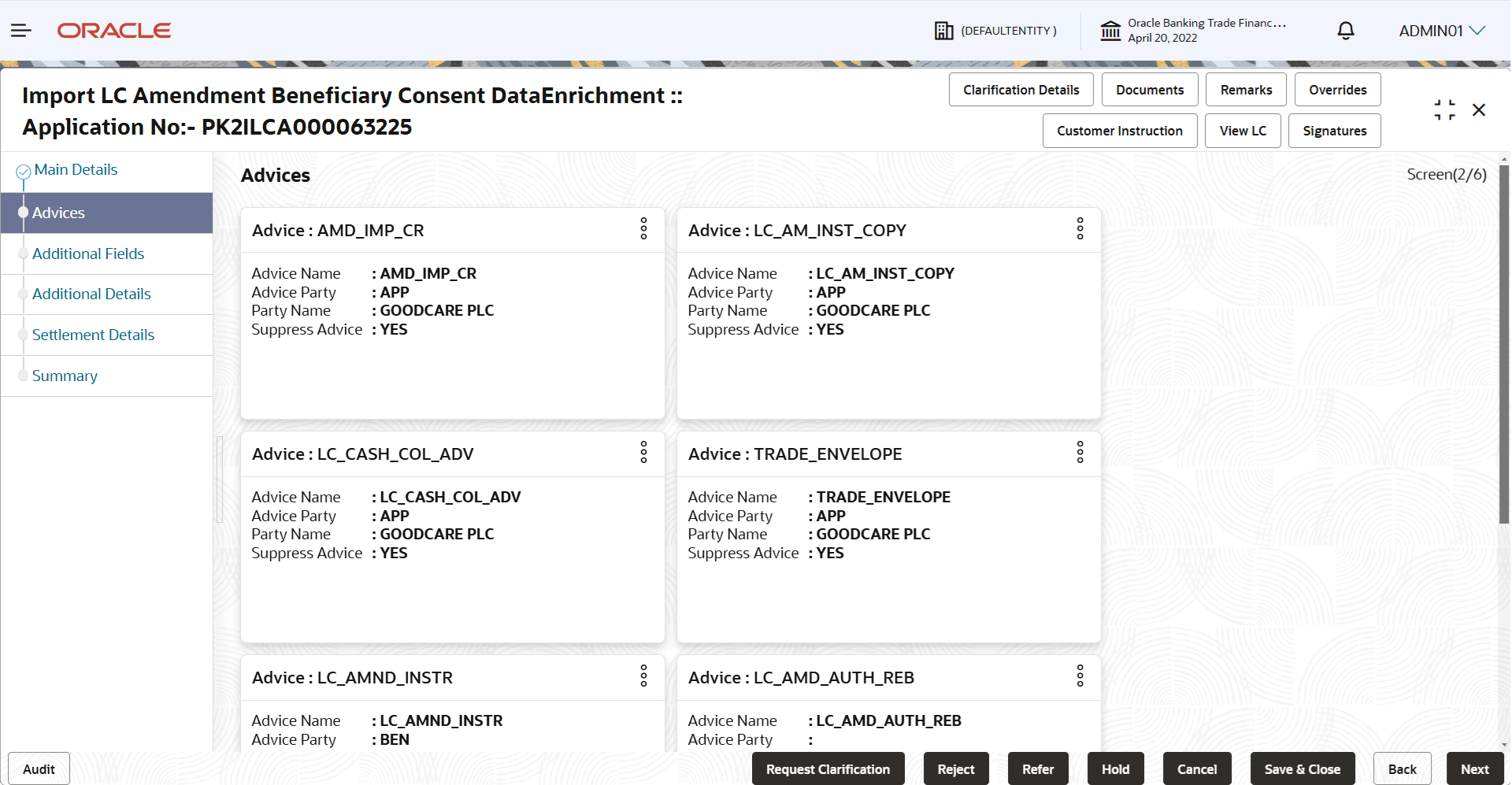Open AMD_IMP_CR advice options menu
This screenshot has height=785, width=1512.
click(x=643, y=229)
